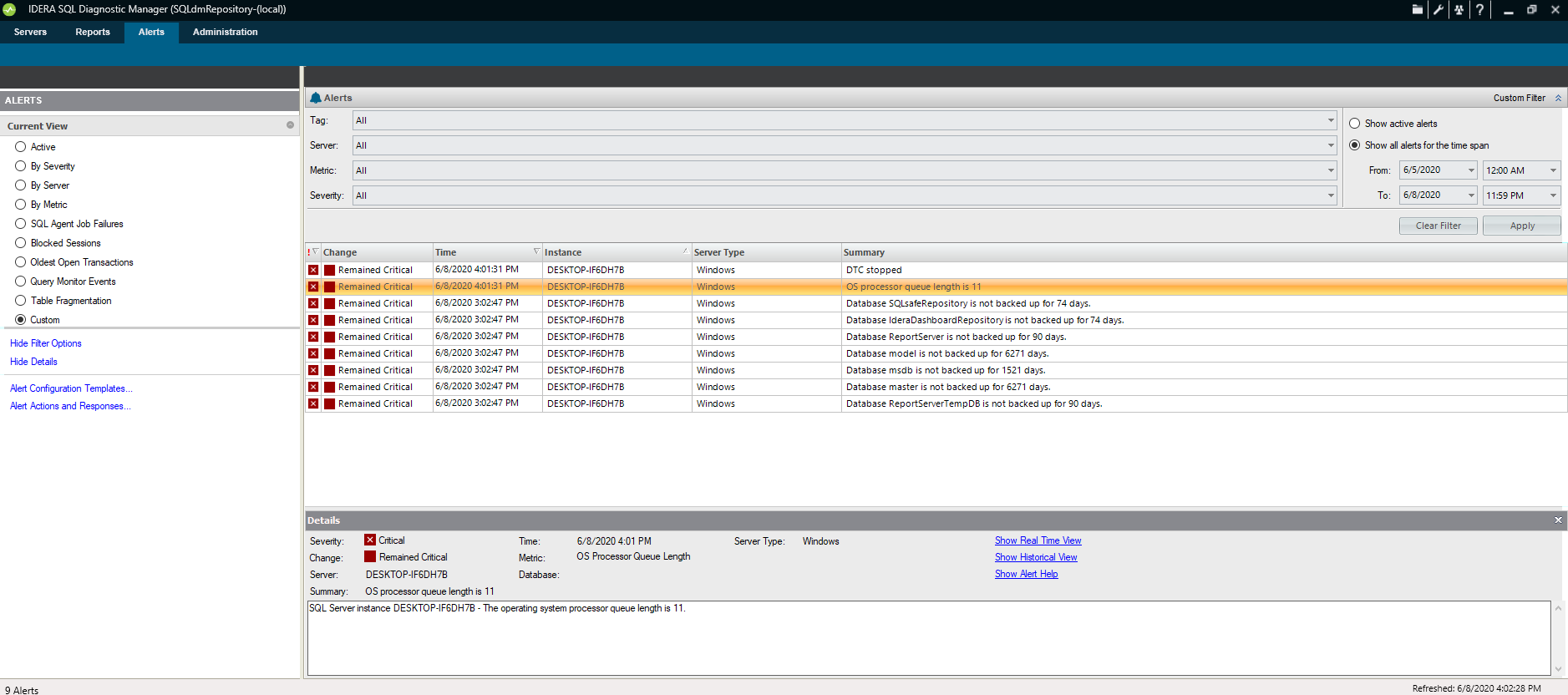This screenshot has height=695, width=1568.
Task: Click critical icon on DTC stopped row
Action: tap(313, 270)
